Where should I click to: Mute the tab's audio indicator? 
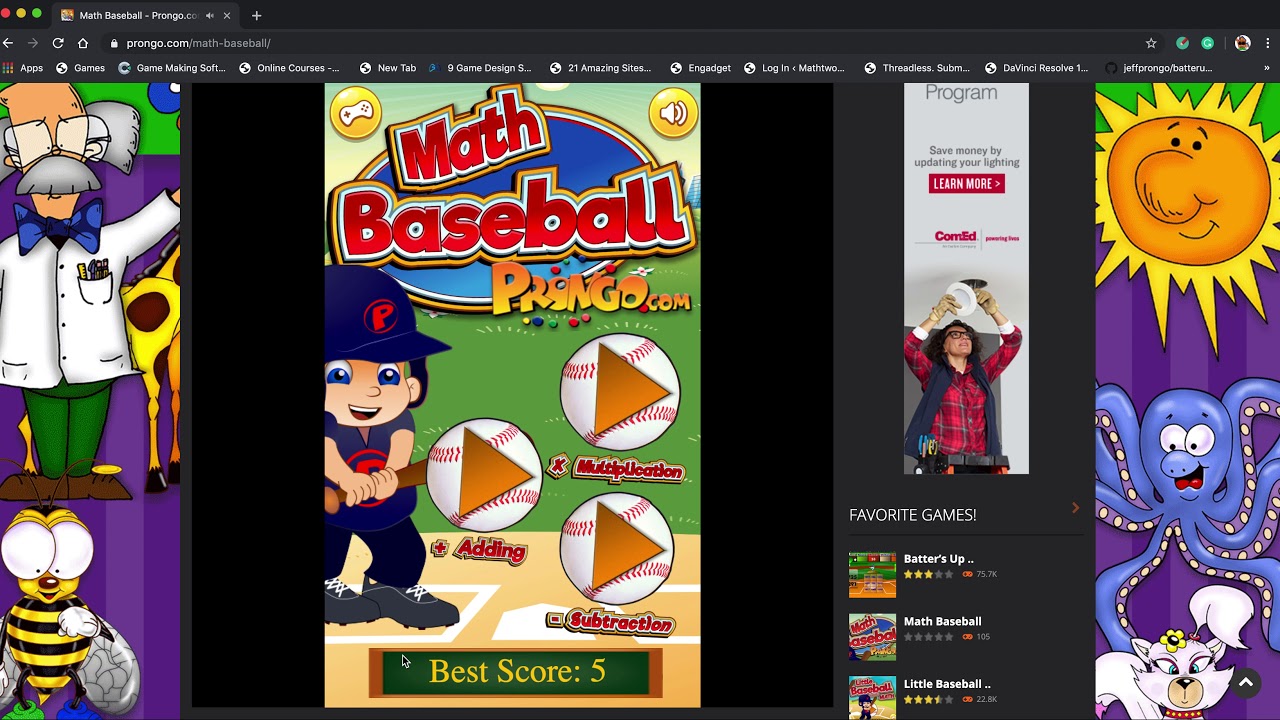coord(210,15)
